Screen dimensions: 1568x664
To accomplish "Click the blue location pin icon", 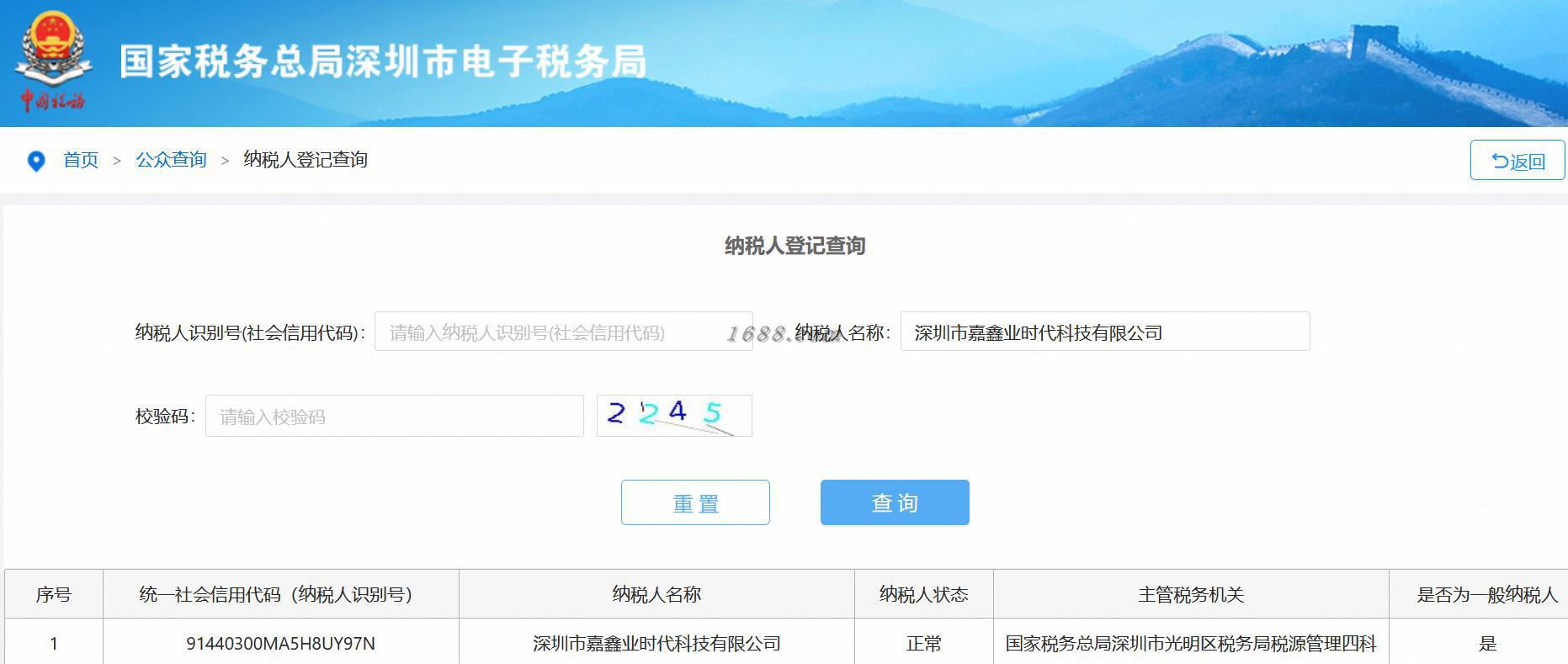I will 36,161.
